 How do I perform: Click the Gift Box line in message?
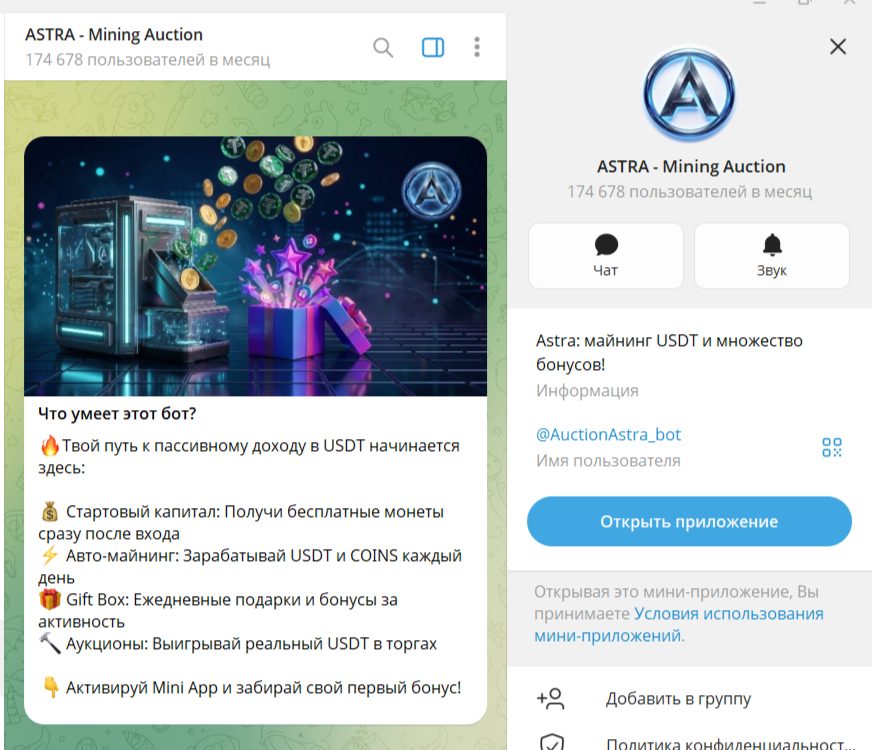click(217, 610)
